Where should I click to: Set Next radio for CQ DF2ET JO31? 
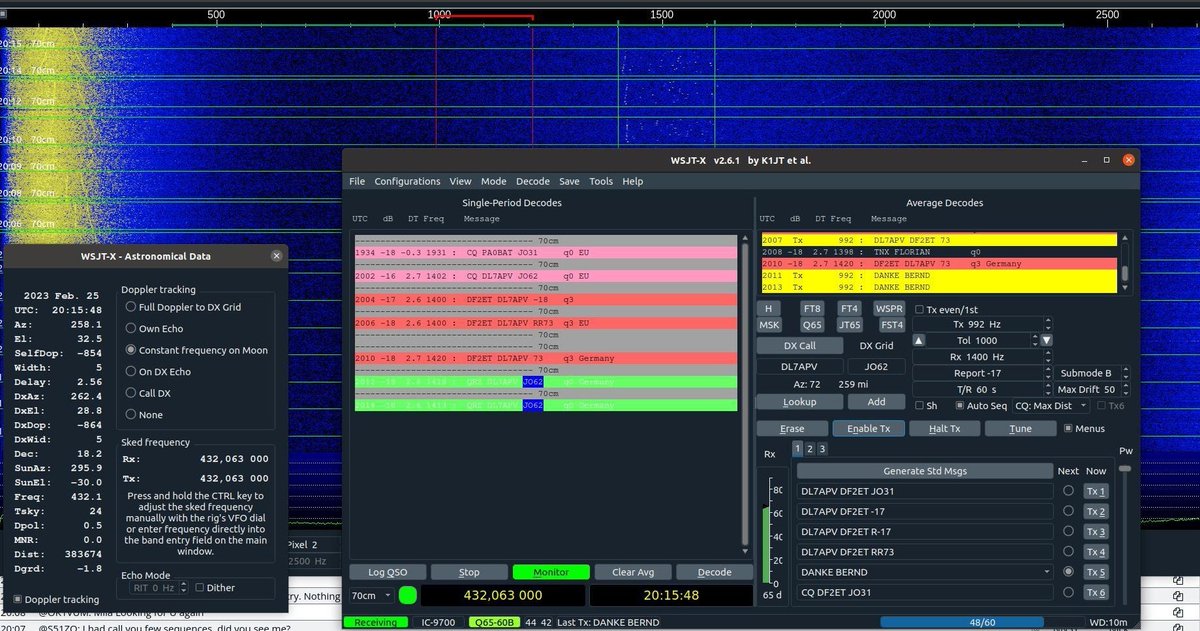click(1068, 592)
